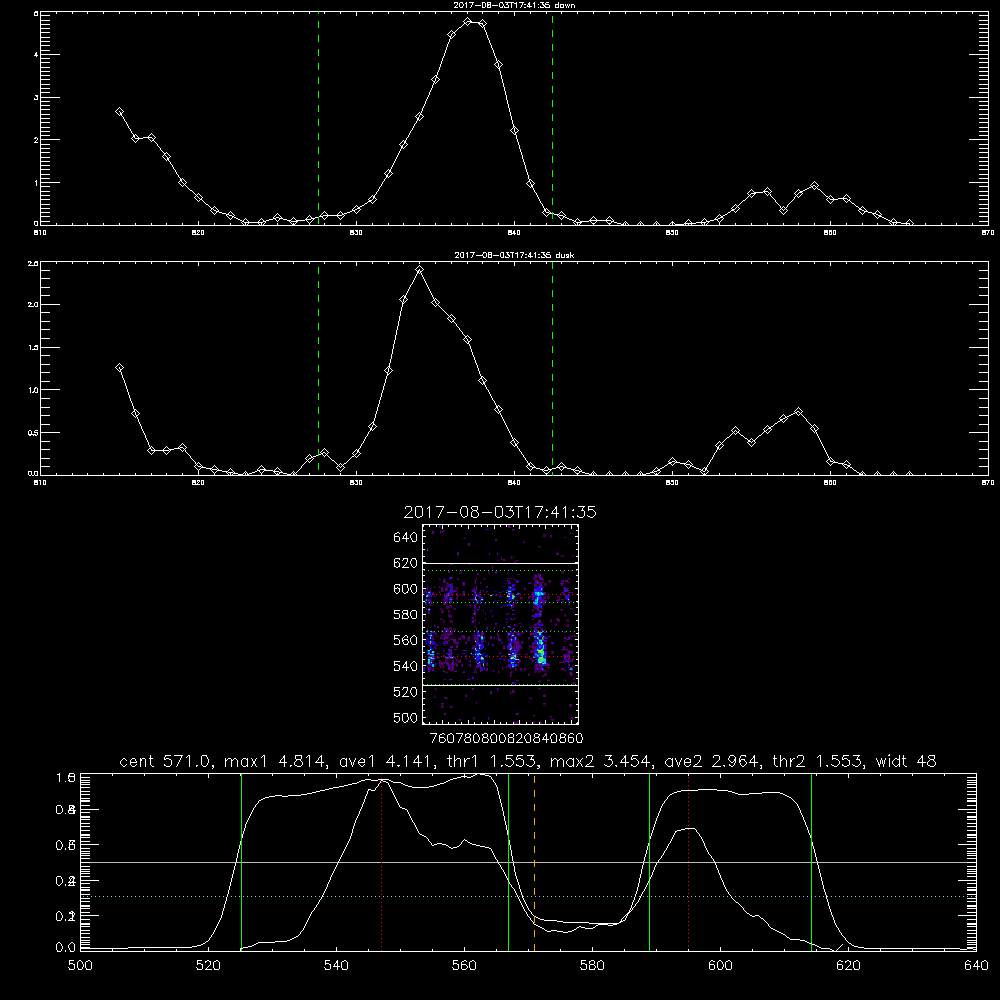1000x1000 pixels.
Task: Click lower solid white line in spectral image
Action: click(501, 686)
